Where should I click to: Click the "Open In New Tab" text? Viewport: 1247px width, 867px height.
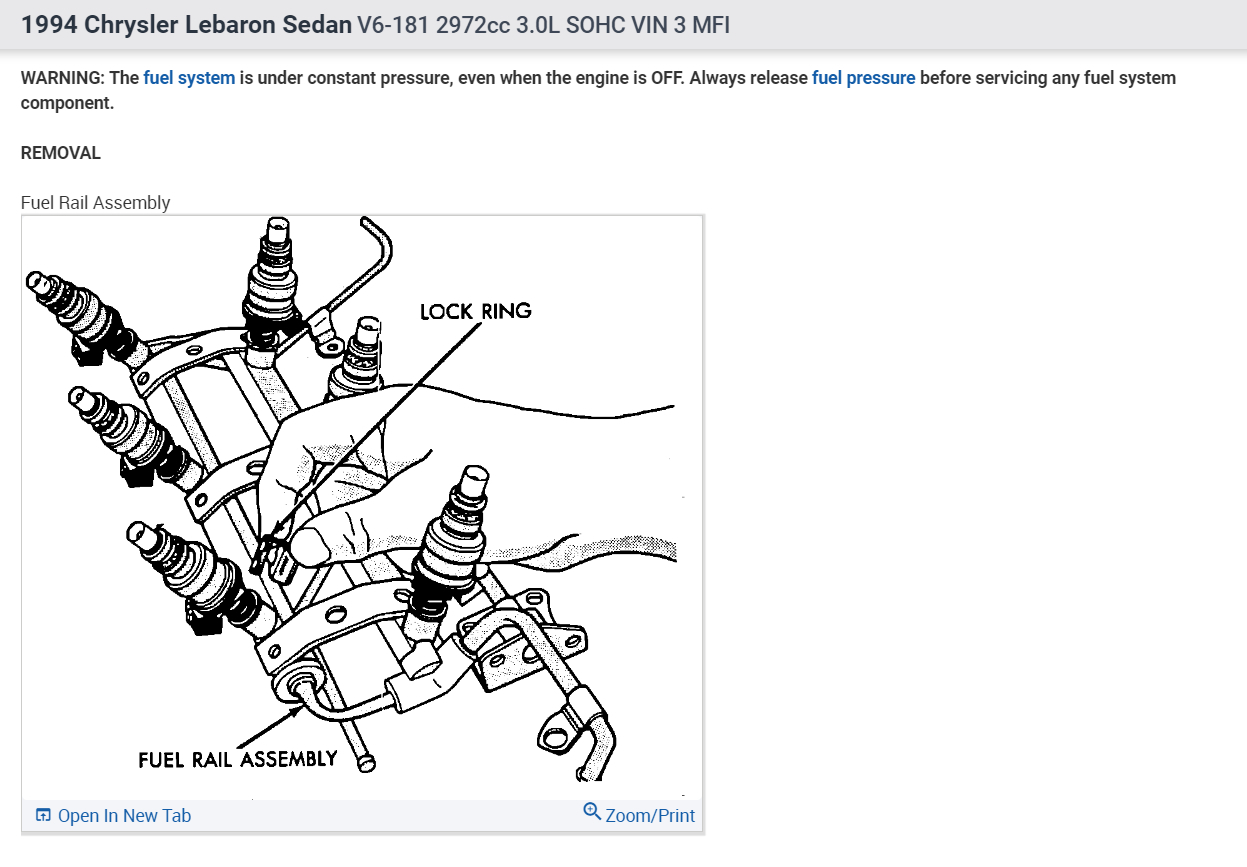[124, 815]
